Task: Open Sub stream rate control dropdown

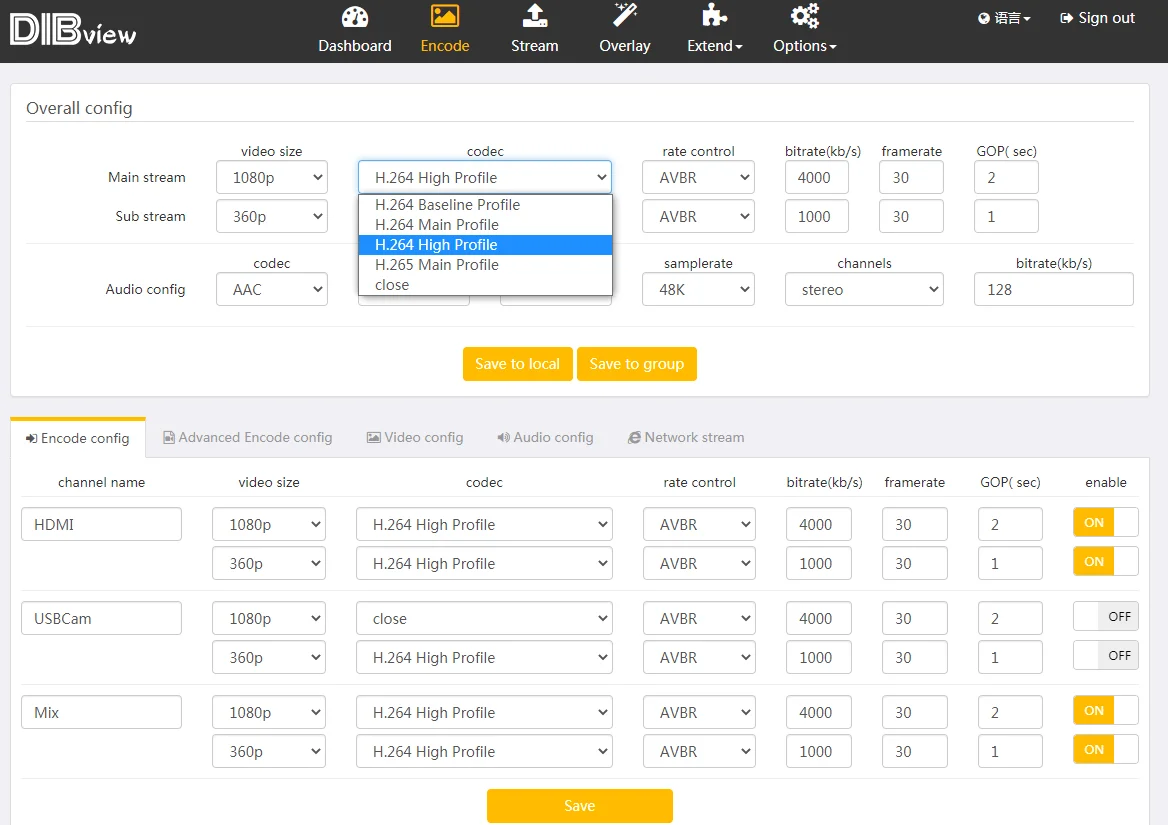Action: click(698, 217)
